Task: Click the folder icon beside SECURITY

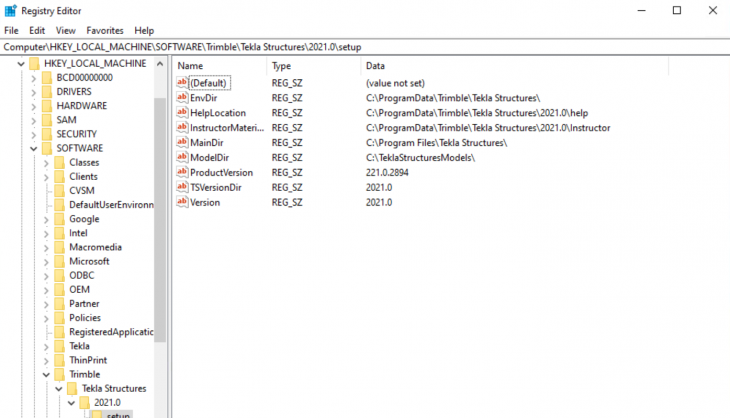Action: coord(47,134)
